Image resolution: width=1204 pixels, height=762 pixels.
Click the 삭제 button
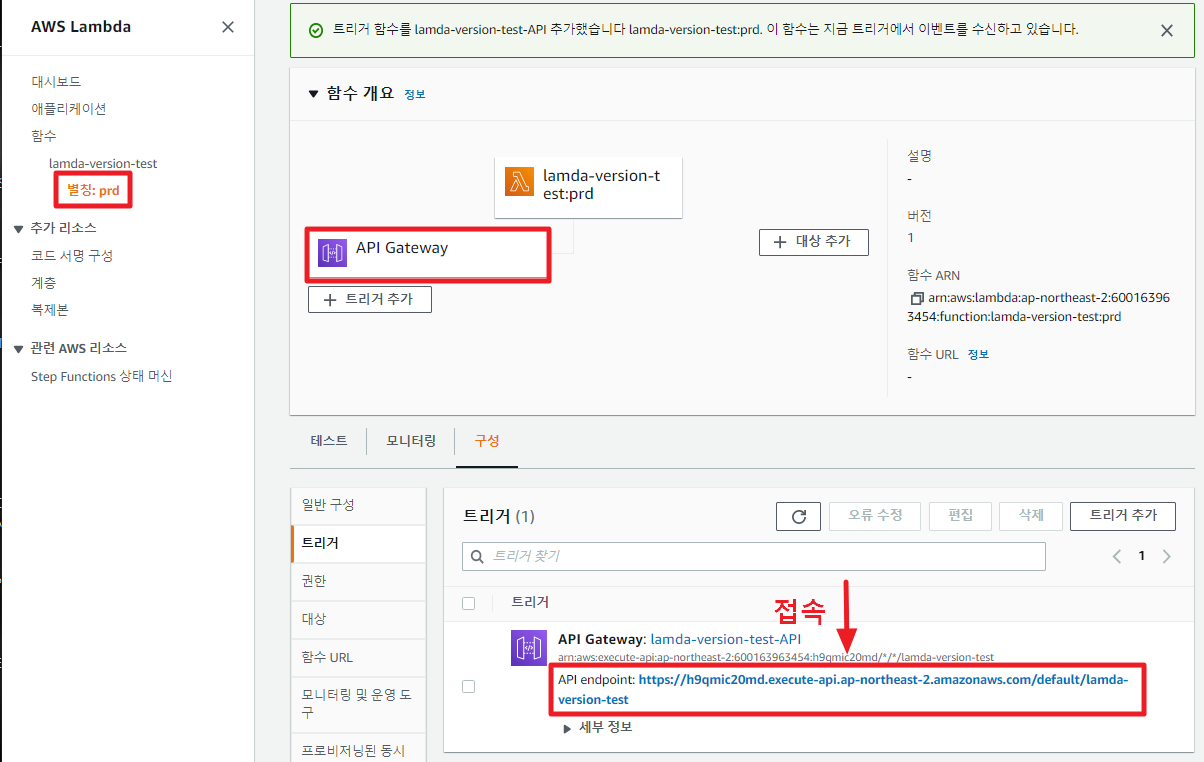[1031, 515]
